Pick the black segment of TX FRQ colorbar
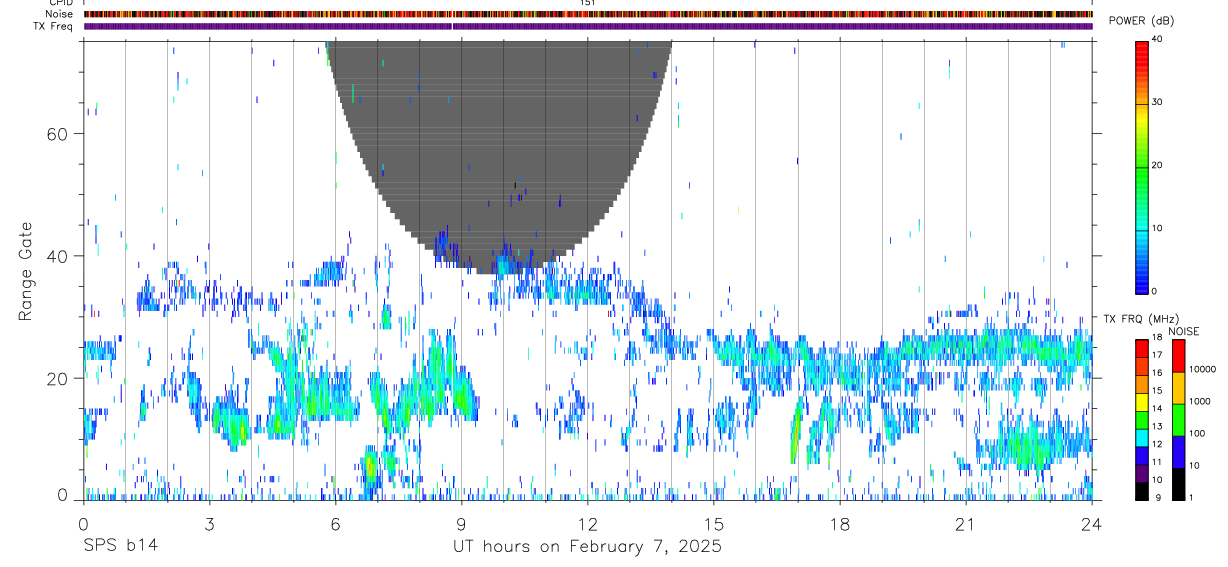1228x567 pixels. click(1142, 491)
